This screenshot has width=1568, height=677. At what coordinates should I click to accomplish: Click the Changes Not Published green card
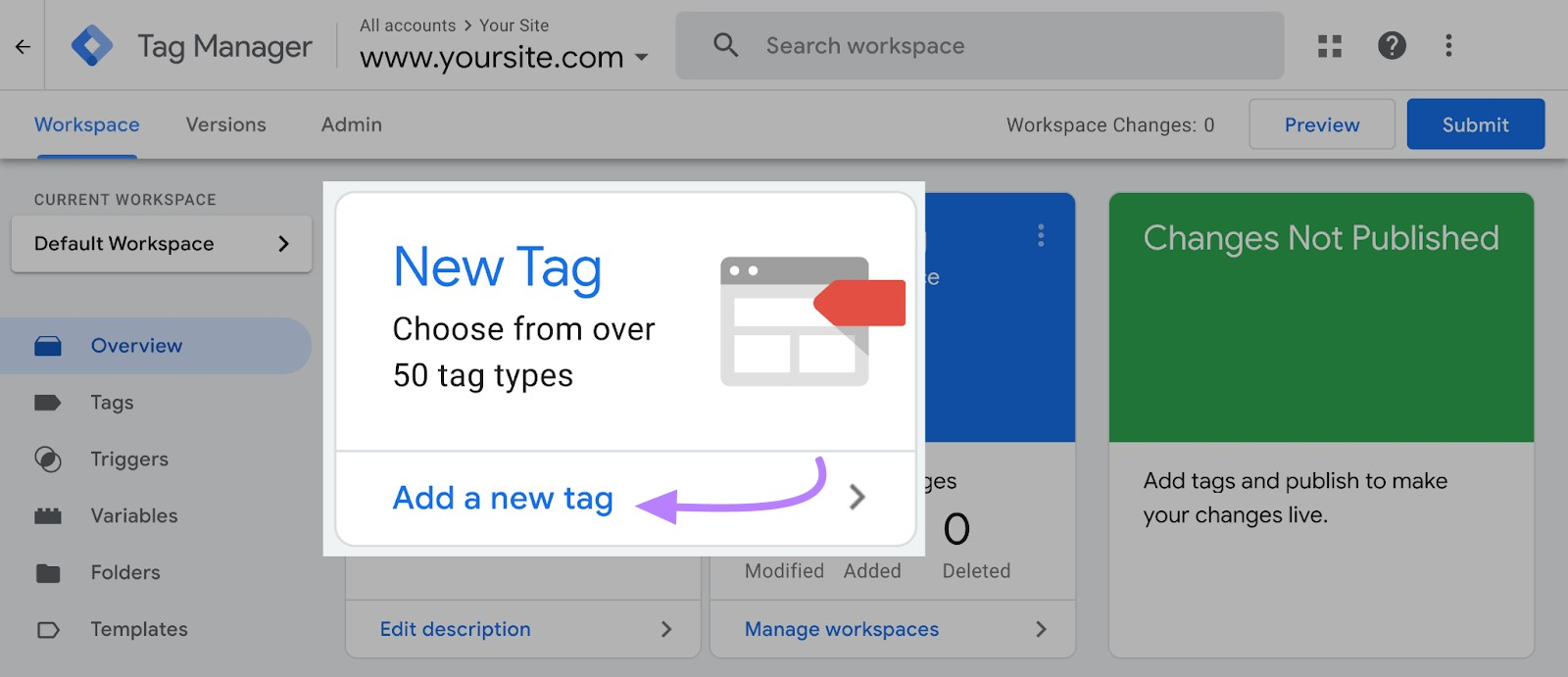click(1321, 317)
